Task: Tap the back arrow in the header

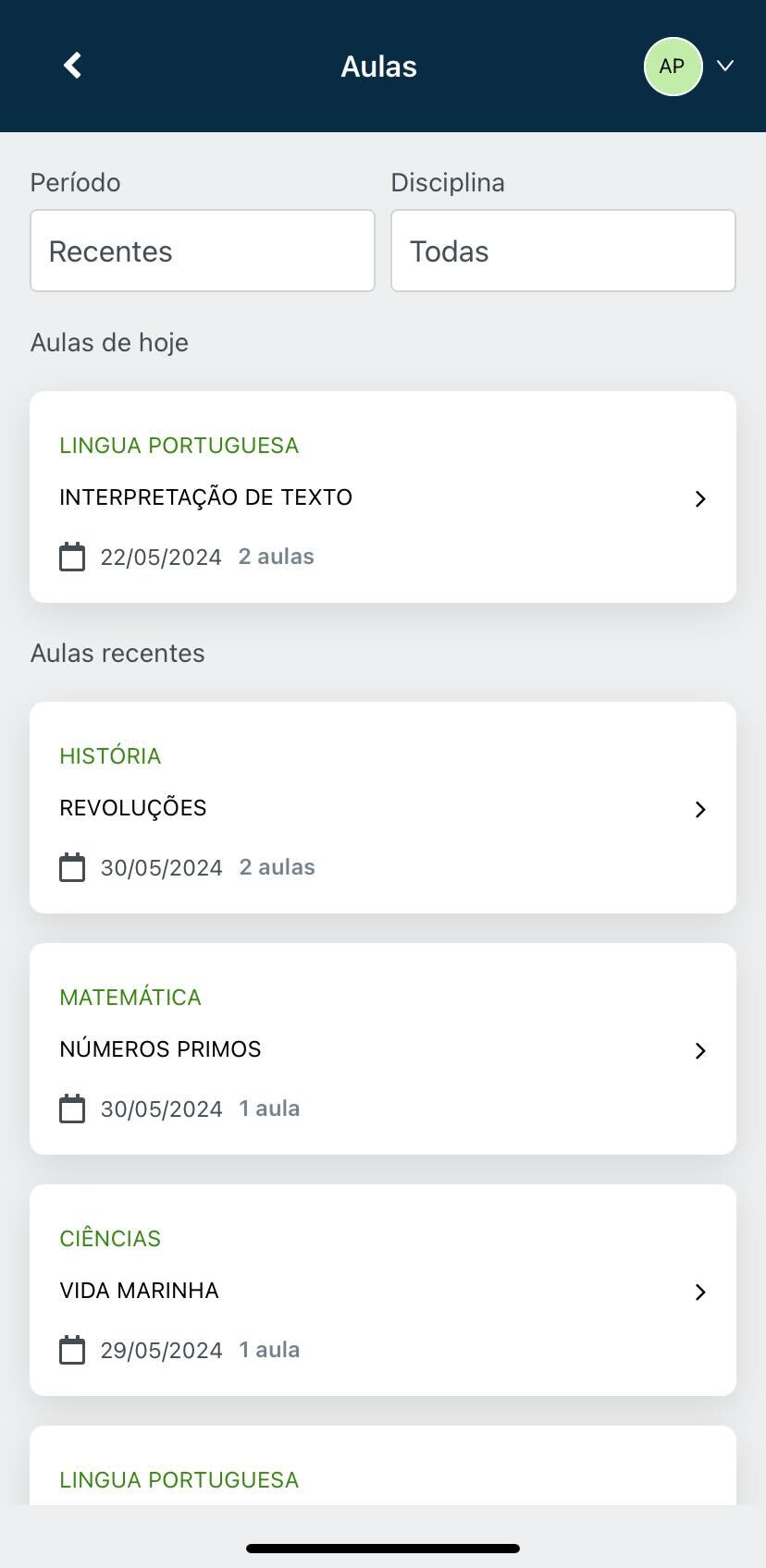Action: click(72, 66)
